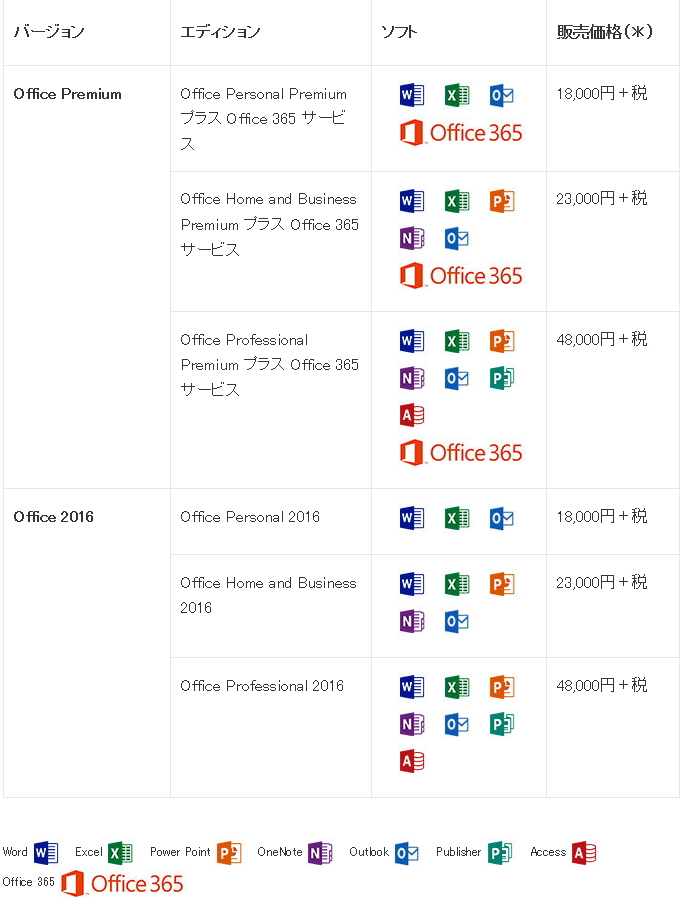Click OneNote icon in Home and Business 2016 row
Image resolution: width=686 pixels, height=900 pixels.
(x=412, y=621)
